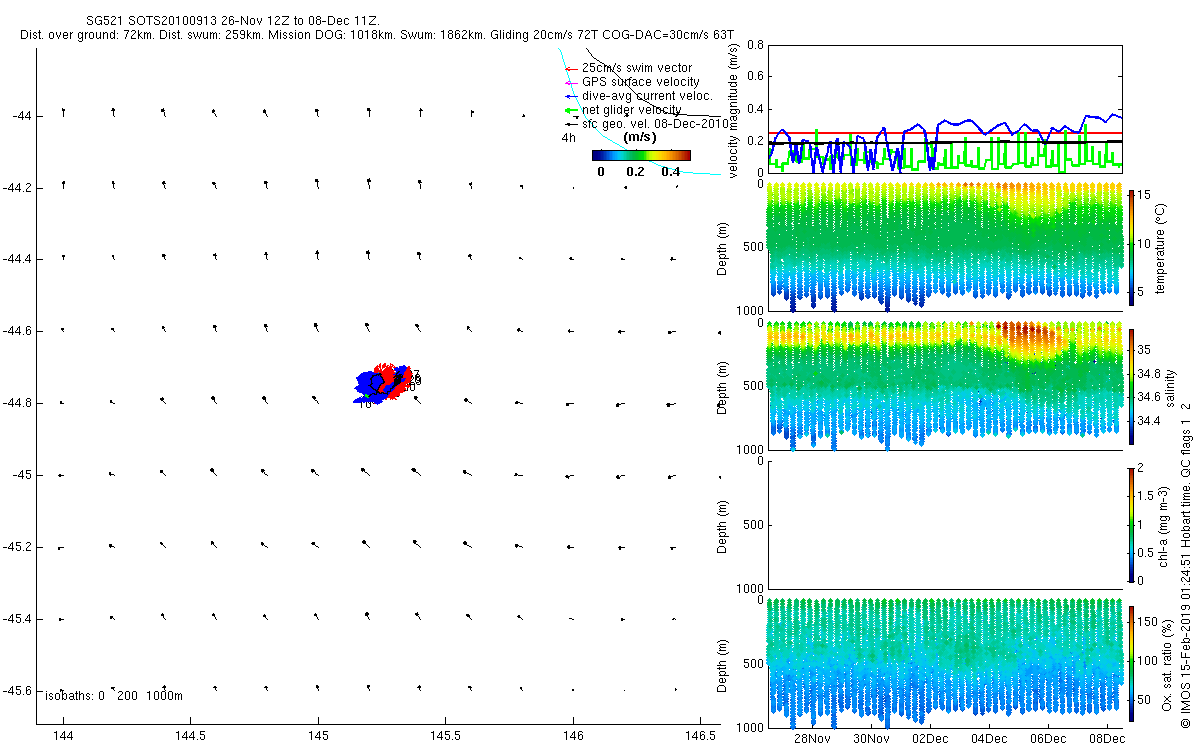Click the magenta GPS surface velocity arrow
The height and width of the screenshot is (750, 1200).
(570, 82)
